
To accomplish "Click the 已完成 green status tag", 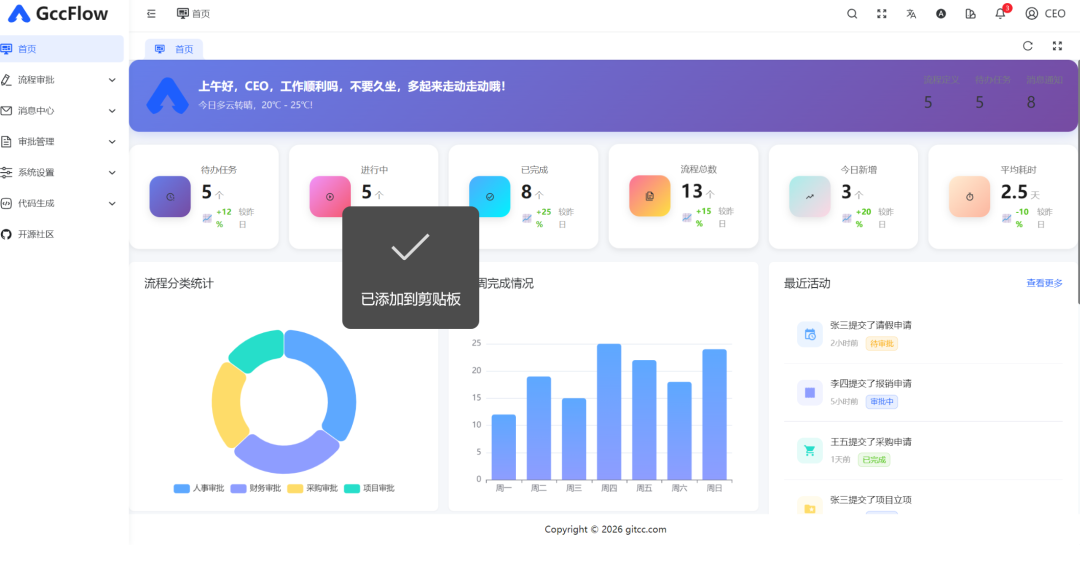I will (874, 459).
